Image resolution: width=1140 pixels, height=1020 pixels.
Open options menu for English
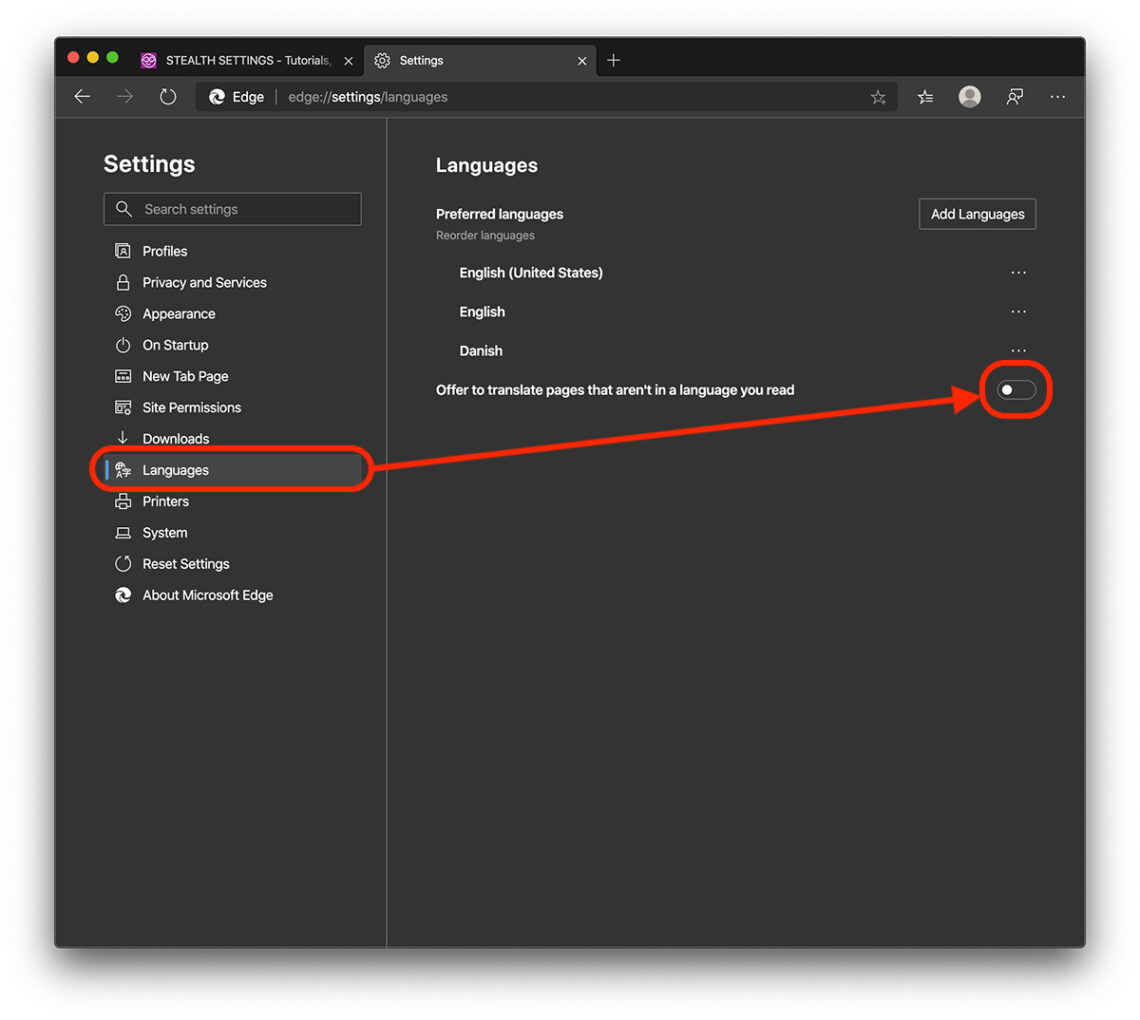[x=1018, y=311]
